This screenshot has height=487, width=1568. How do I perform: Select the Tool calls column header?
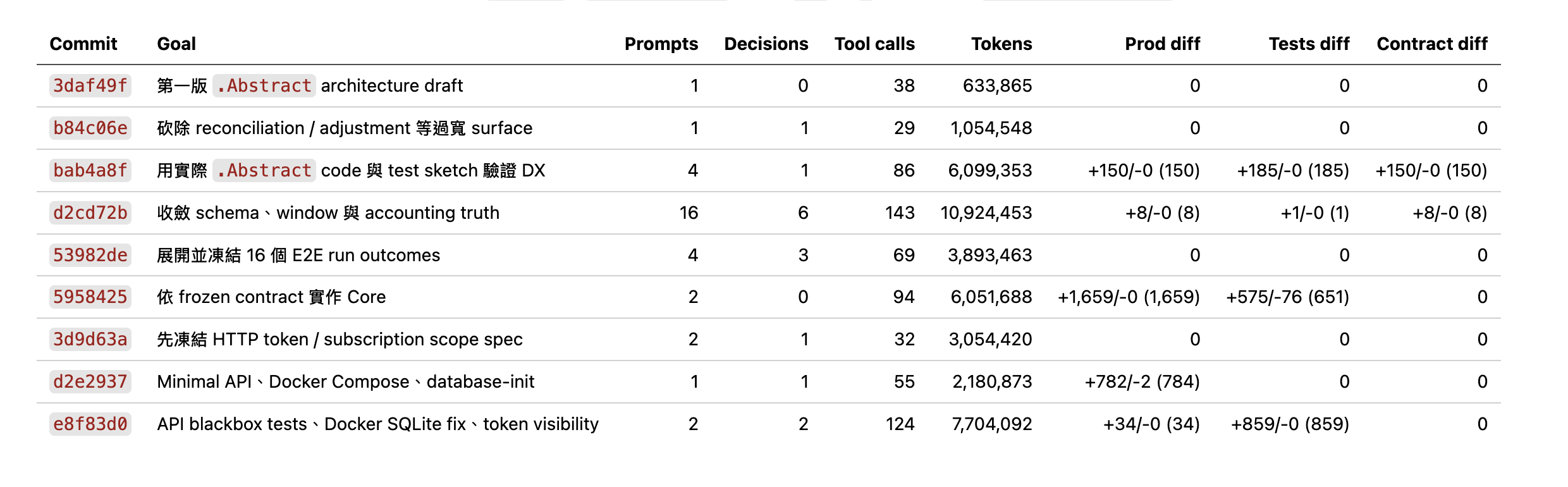click(874, 44)
